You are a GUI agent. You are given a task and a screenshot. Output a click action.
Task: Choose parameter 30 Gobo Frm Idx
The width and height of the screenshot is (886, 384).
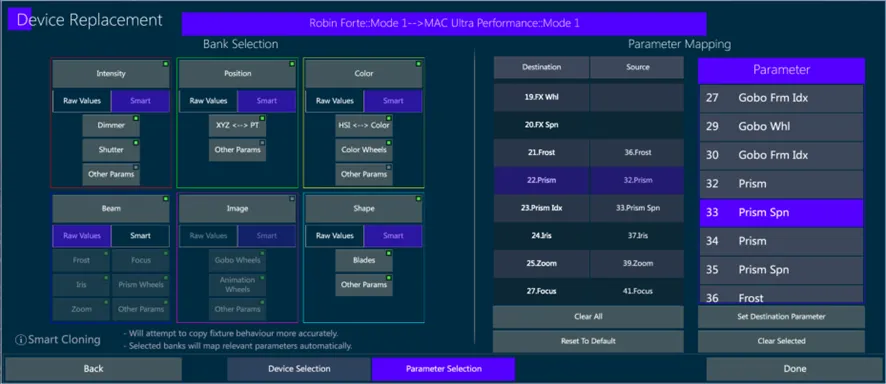[781, 155]
